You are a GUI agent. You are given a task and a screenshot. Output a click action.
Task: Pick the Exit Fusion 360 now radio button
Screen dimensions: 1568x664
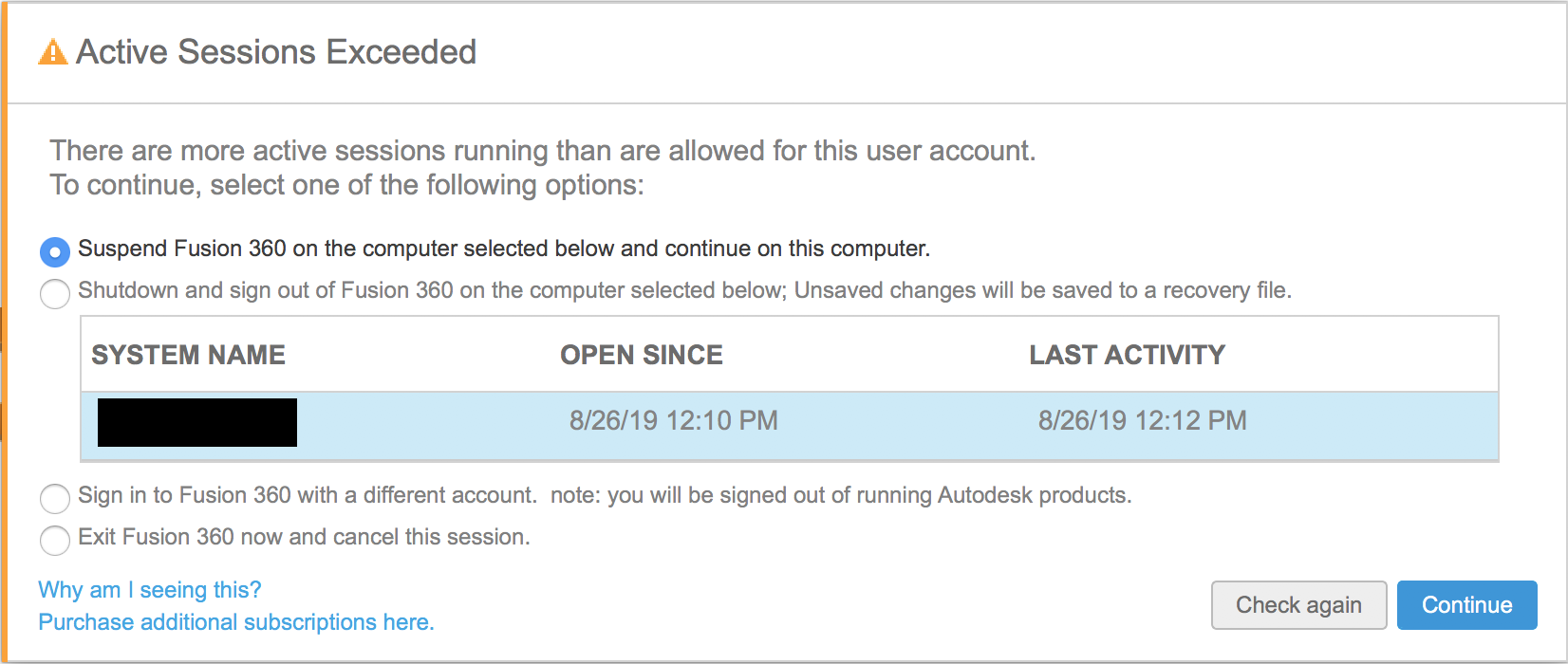55,540
